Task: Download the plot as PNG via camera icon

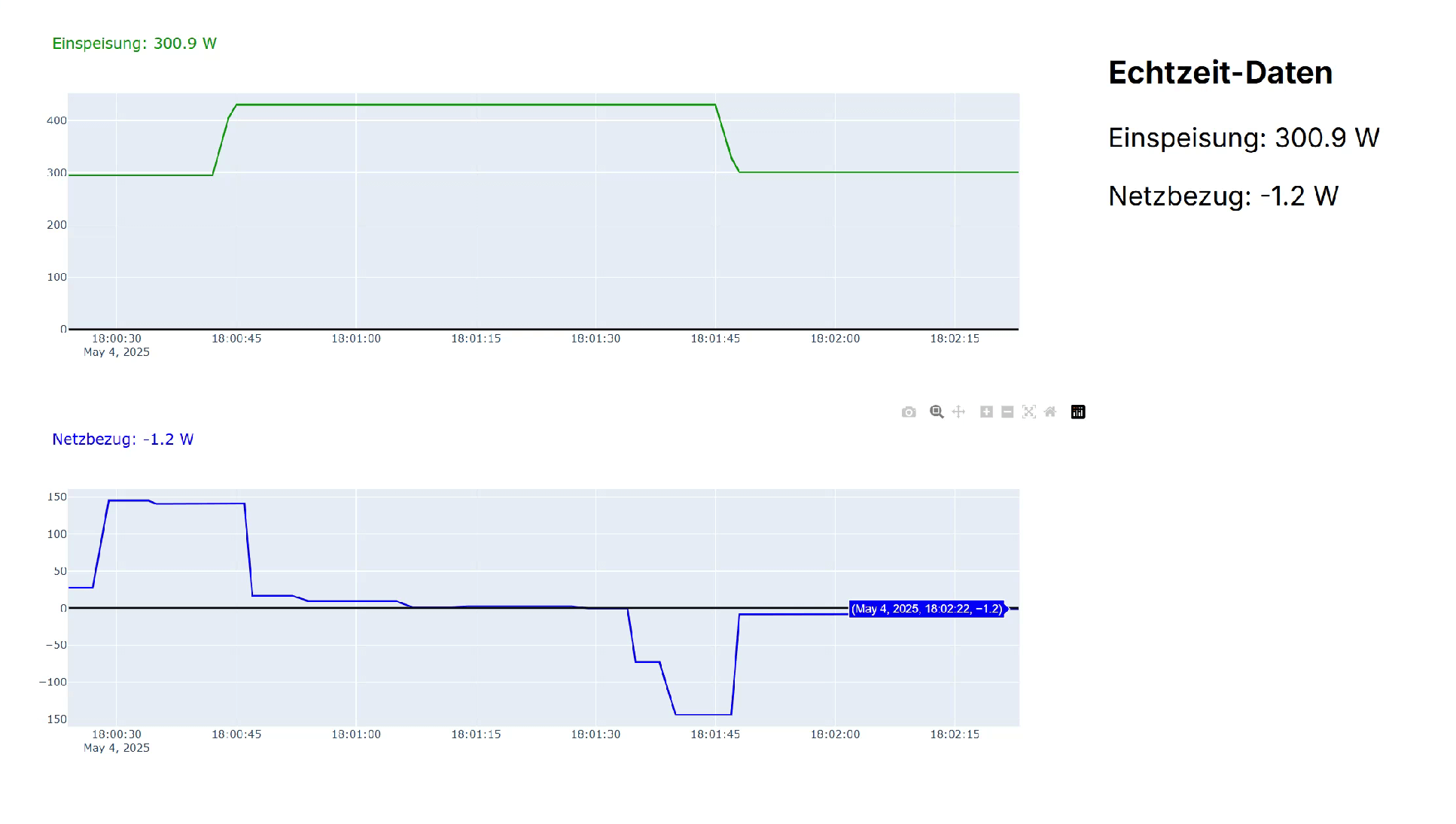Action: 909,412
